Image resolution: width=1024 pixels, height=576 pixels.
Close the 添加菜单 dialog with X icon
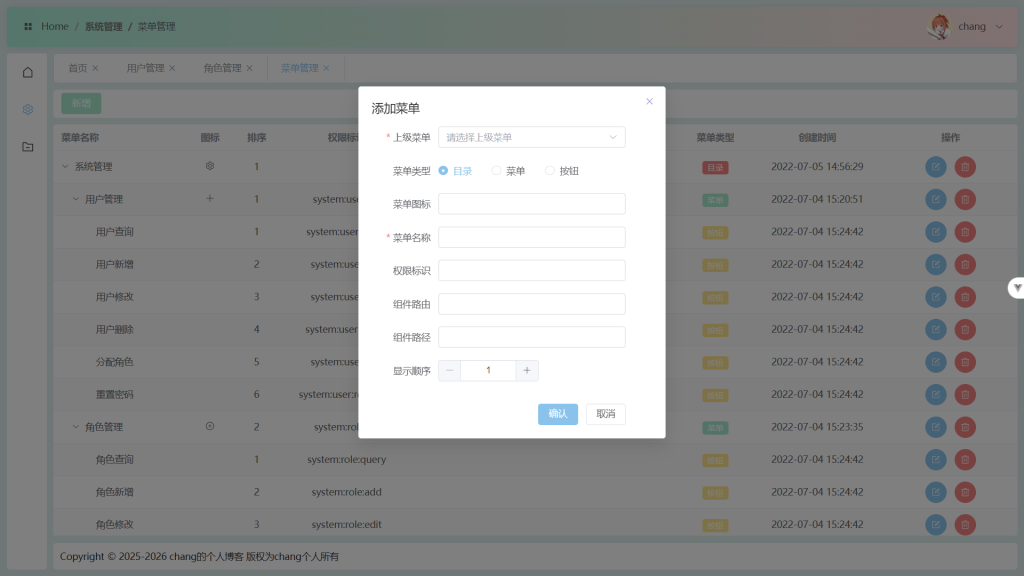649,101
